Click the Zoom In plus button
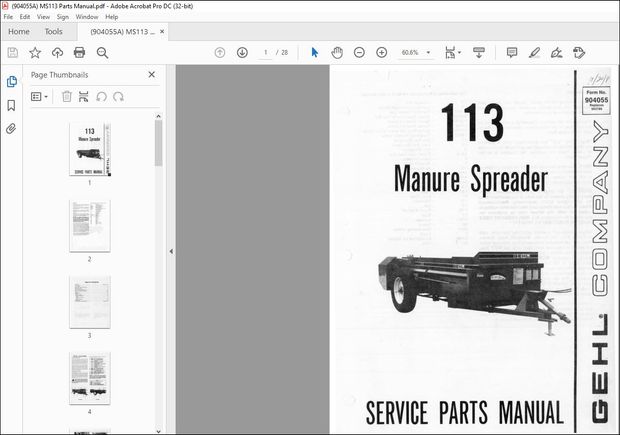 [381, 52]
